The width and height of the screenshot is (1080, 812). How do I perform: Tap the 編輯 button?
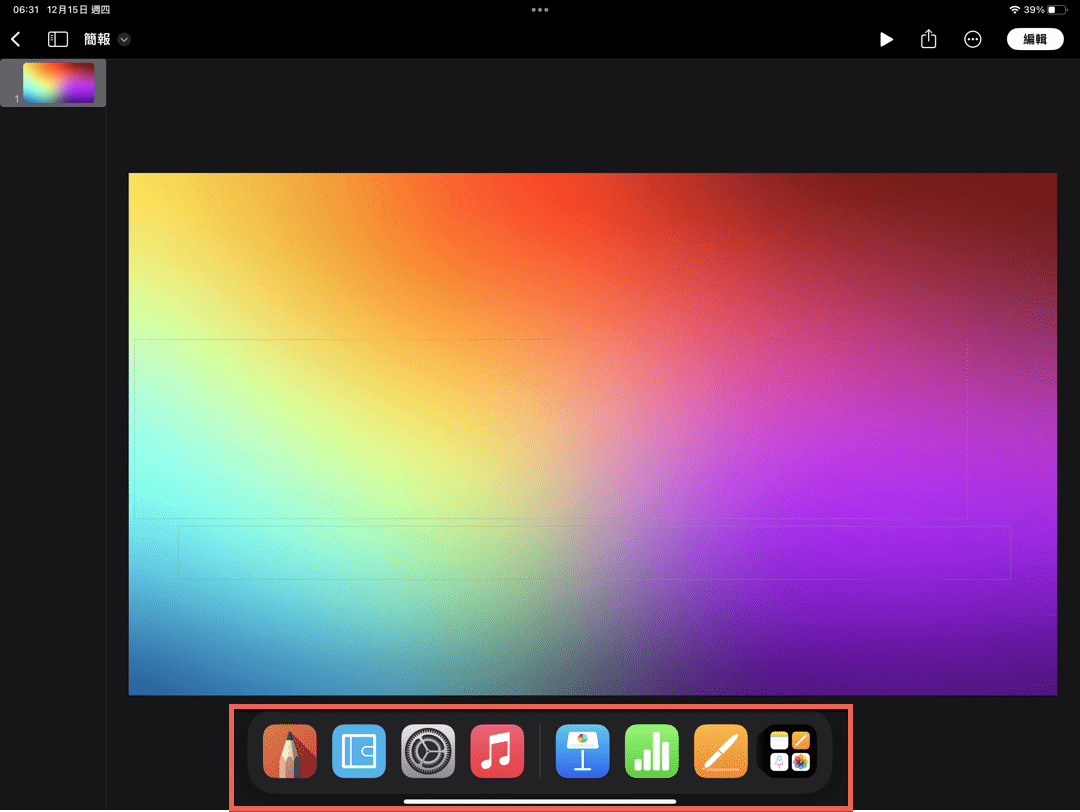coord(1035,39)
